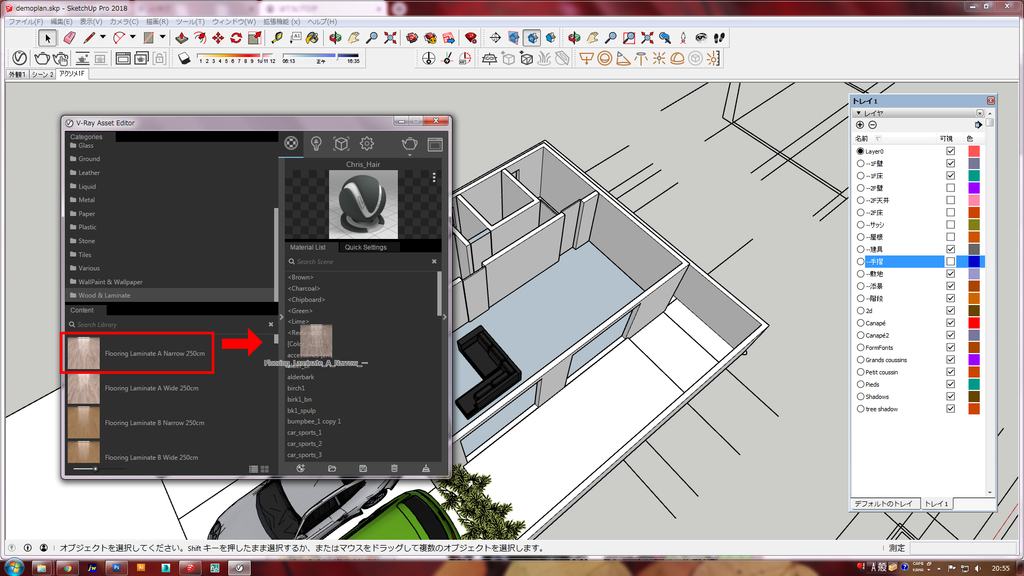The height and width of the screenshot is (576, 1024).
Task: Open Settings gear icon in Asset Editor
Action: [366, 143]
